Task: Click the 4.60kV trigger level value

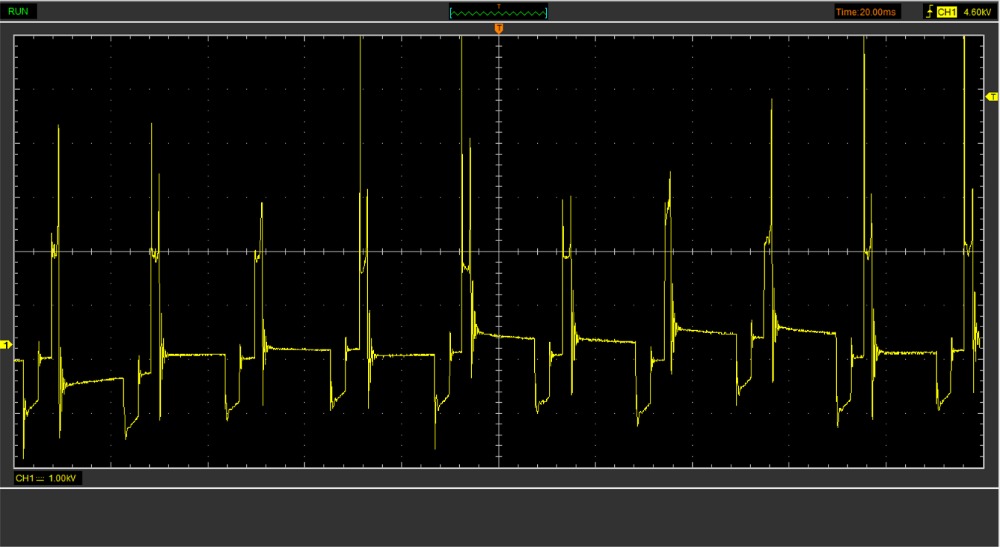Action: [976, 11]
